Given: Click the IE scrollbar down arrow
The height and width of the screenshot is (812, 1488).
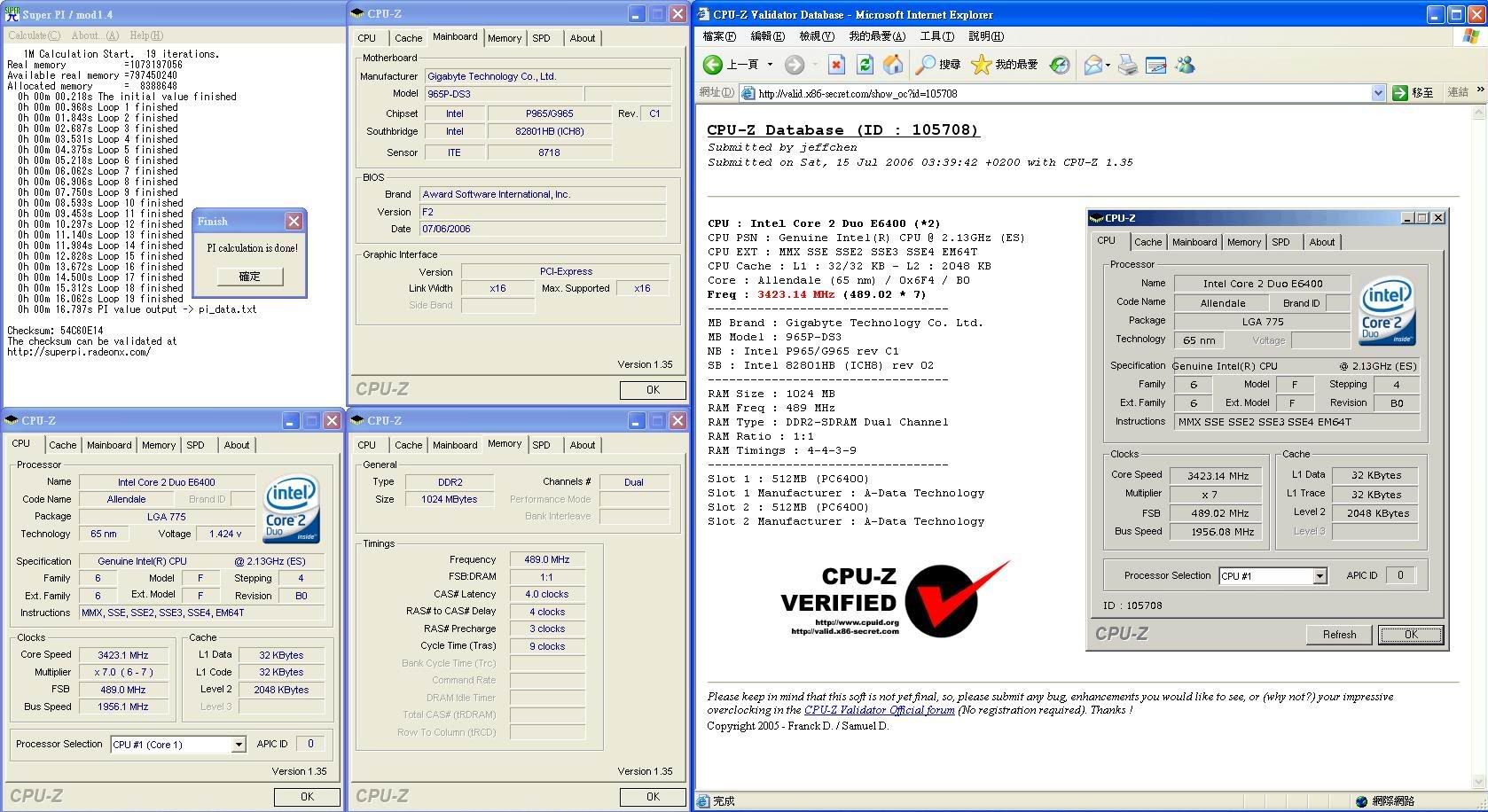Looking at the screenshot, I should 1479,783.
